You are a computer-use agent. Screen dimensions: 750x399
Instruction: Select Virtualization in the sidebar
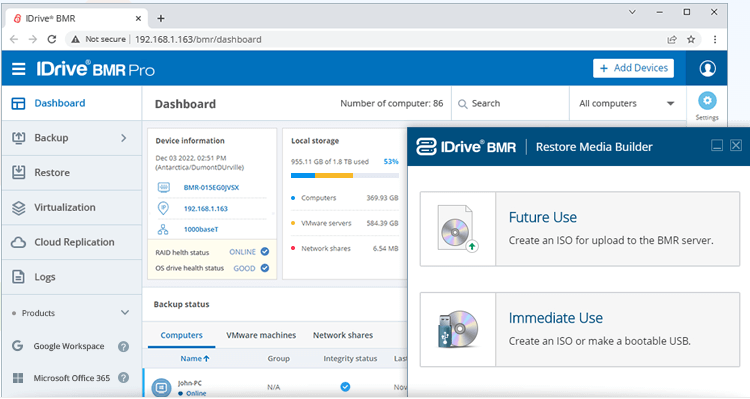(x=72, y=207)
